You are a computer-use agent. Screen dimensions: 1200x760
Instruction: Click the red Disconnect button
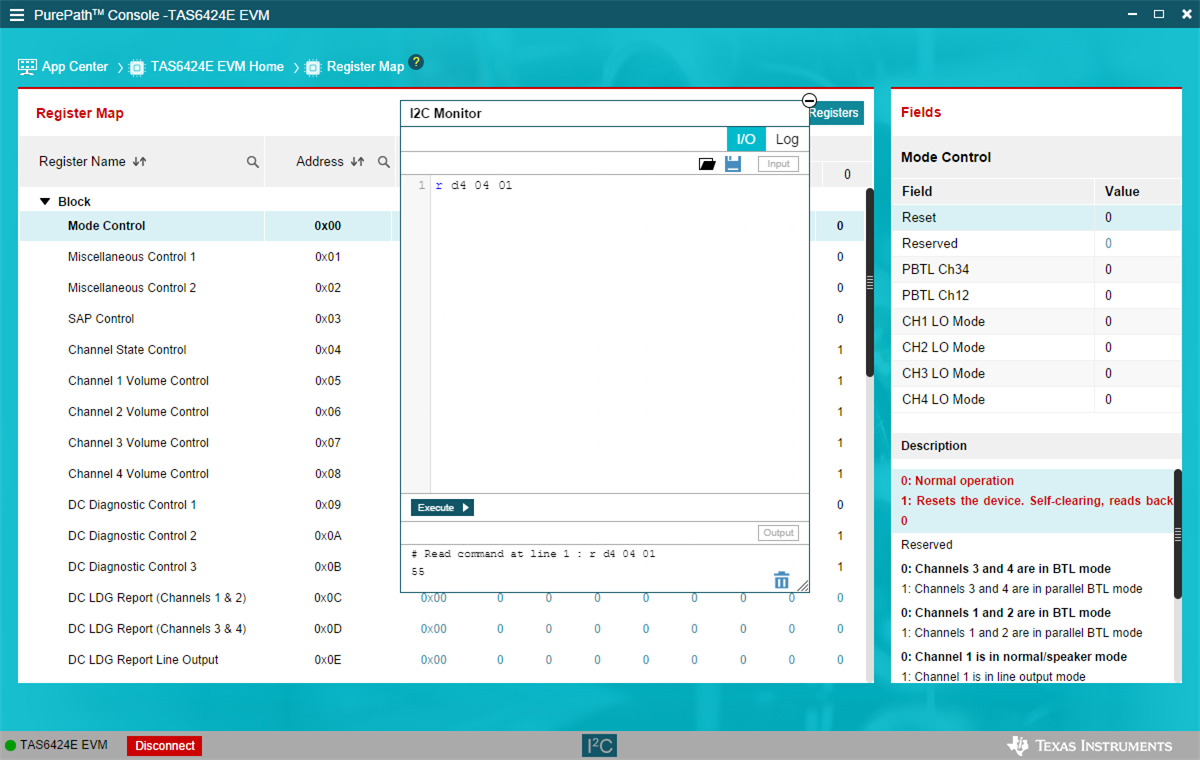[x=164, y=745]
